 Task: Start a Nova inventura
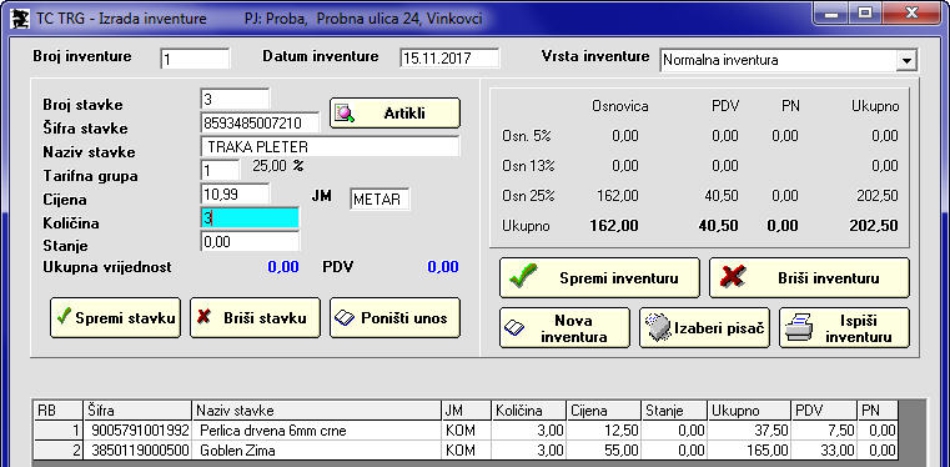coord(565,329)
